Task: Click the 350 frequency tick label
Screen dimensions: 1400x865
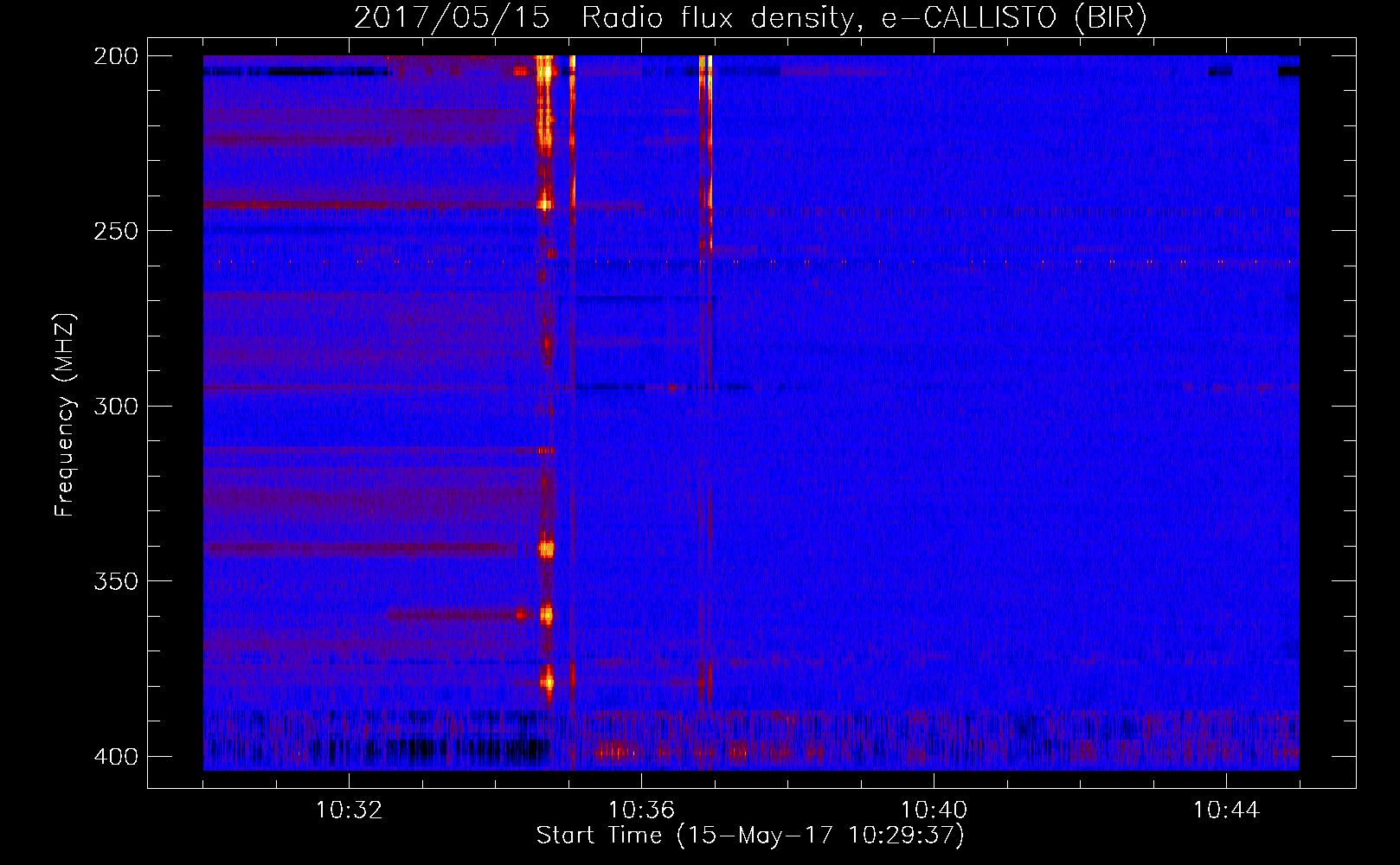Action: click(x=115, y=581)
